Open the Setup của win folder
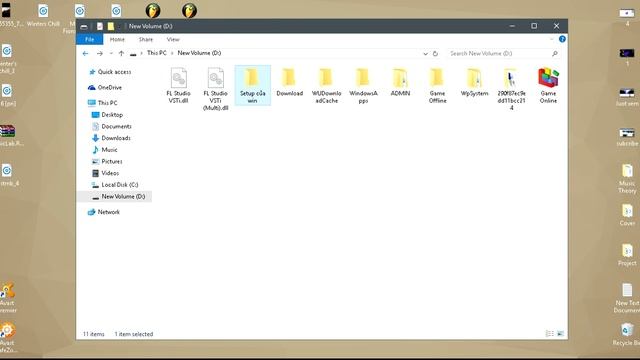 [x=252, y=85]
